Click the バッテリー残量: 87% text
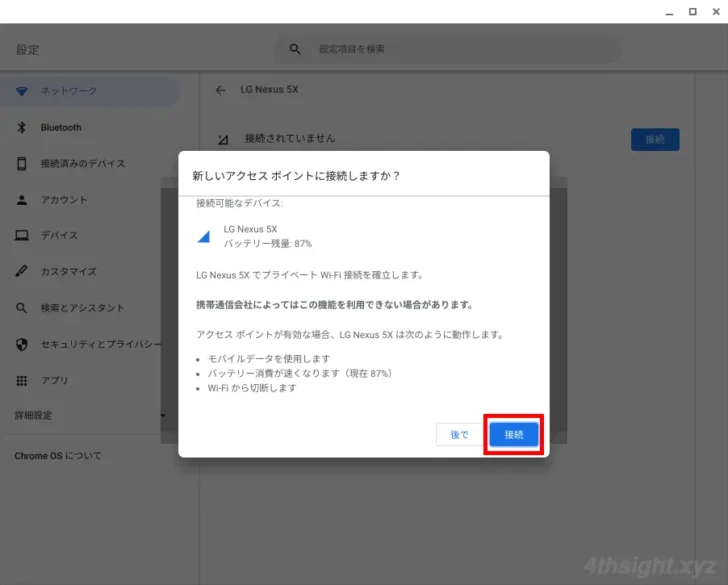Screen dimensions: 728x585 (x=268, y=244)
